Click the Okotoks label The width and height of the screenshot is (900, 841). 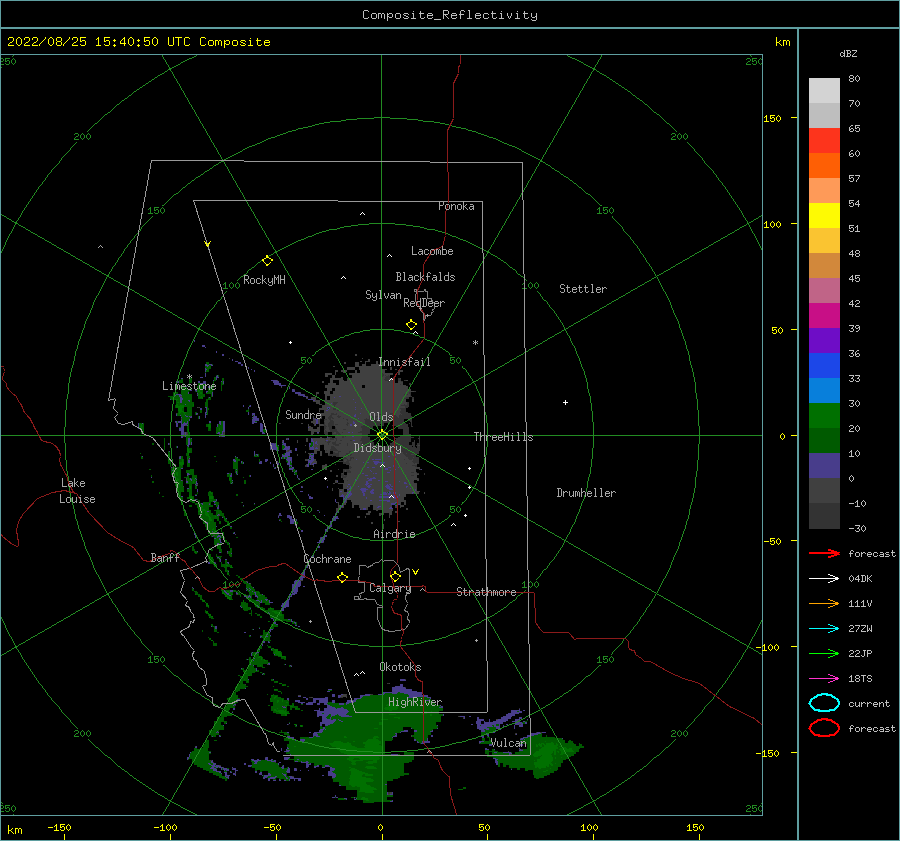pyautogui.click(x=400, y=667)
